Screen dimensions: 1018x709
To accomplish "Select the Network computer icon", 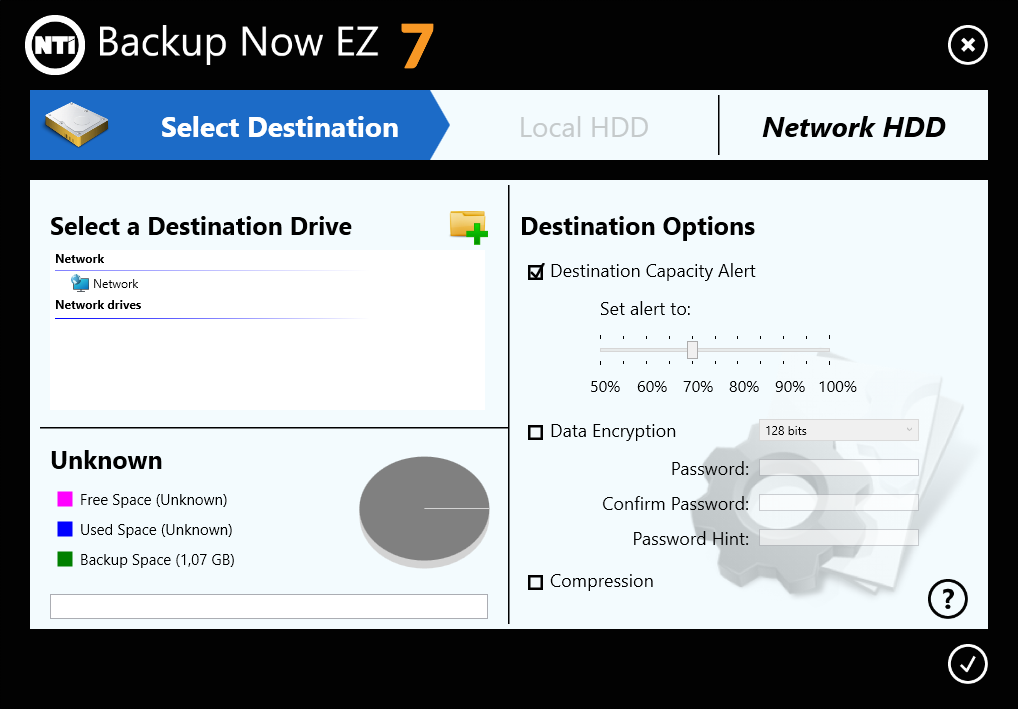I will (80, 284).
